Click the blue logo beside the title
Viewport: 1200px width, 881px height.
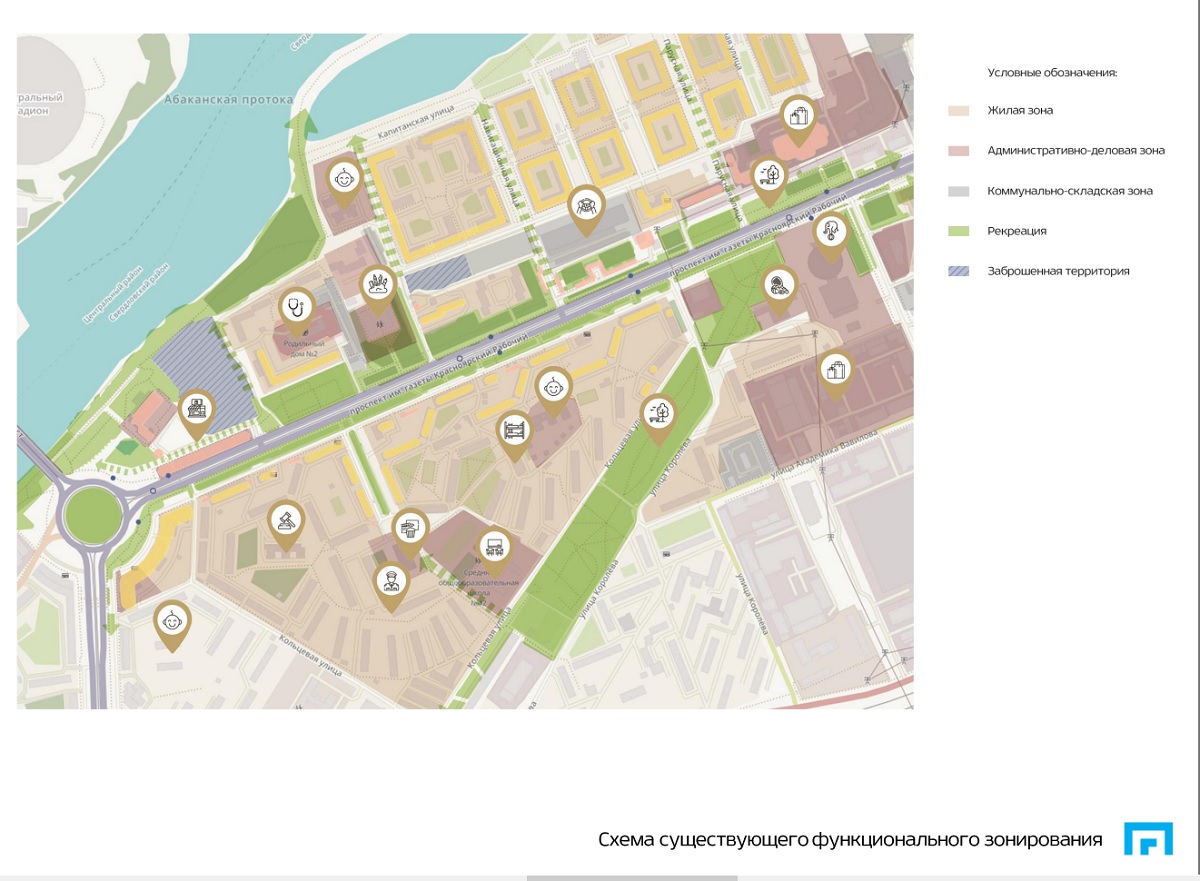coord(1148,839)
